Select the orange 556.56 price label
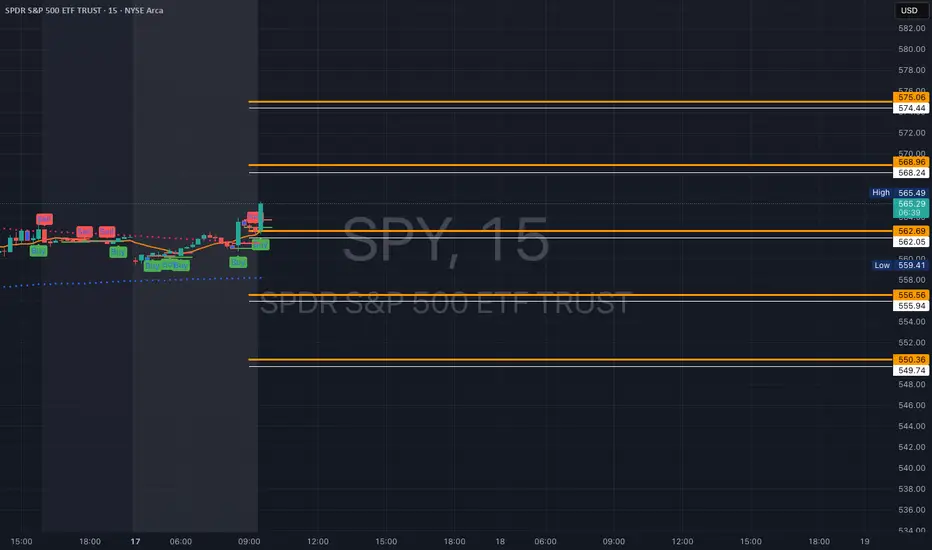932x550 pixels. (x=911, y=295)
